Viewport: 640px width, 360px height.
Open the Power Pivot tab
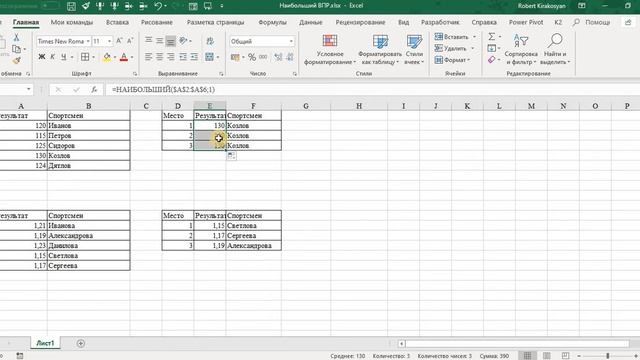pyautogui.click(x=526, y=22)
